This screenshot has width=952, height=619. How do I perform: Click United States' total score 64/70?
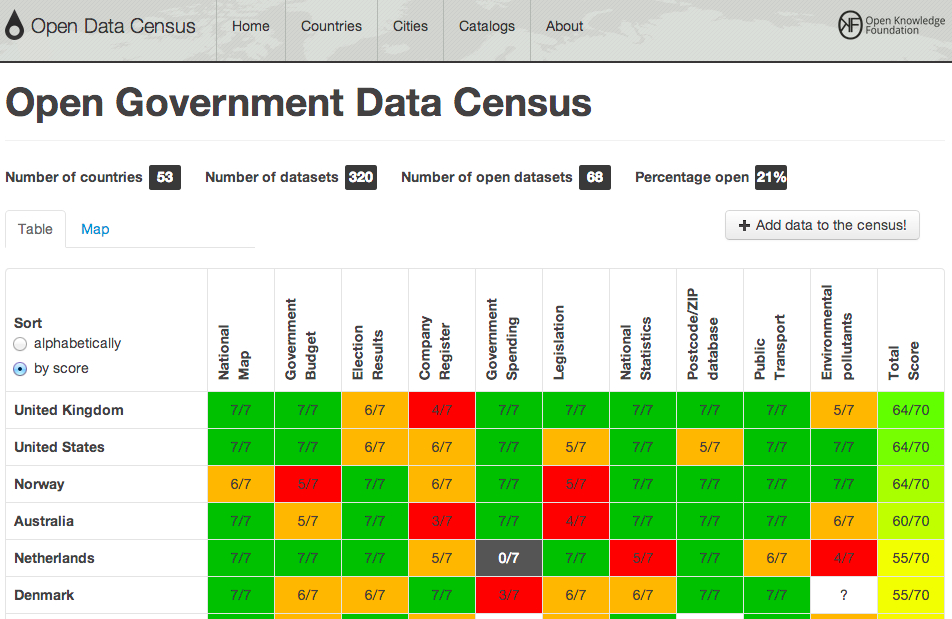point(911,447)
